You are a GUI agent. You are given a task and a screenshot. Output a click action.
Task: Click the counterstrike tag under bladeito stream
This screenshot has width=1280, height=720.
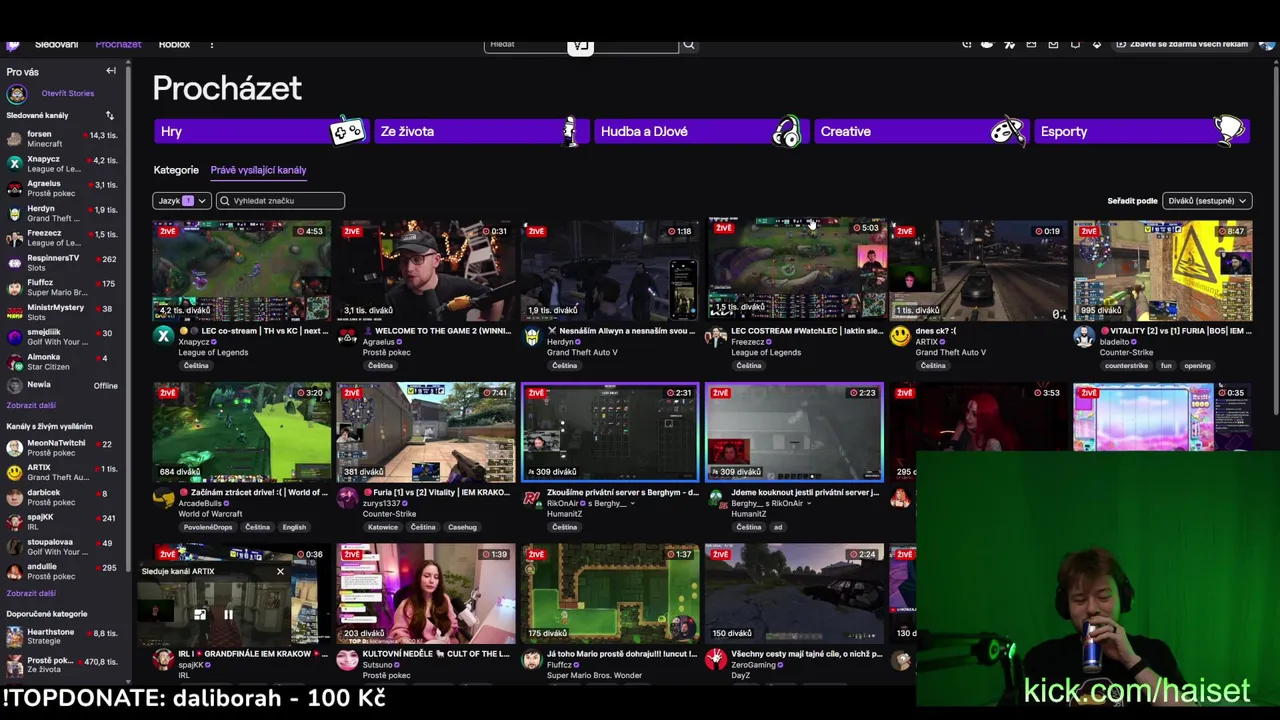click(x=1126, y=366)
